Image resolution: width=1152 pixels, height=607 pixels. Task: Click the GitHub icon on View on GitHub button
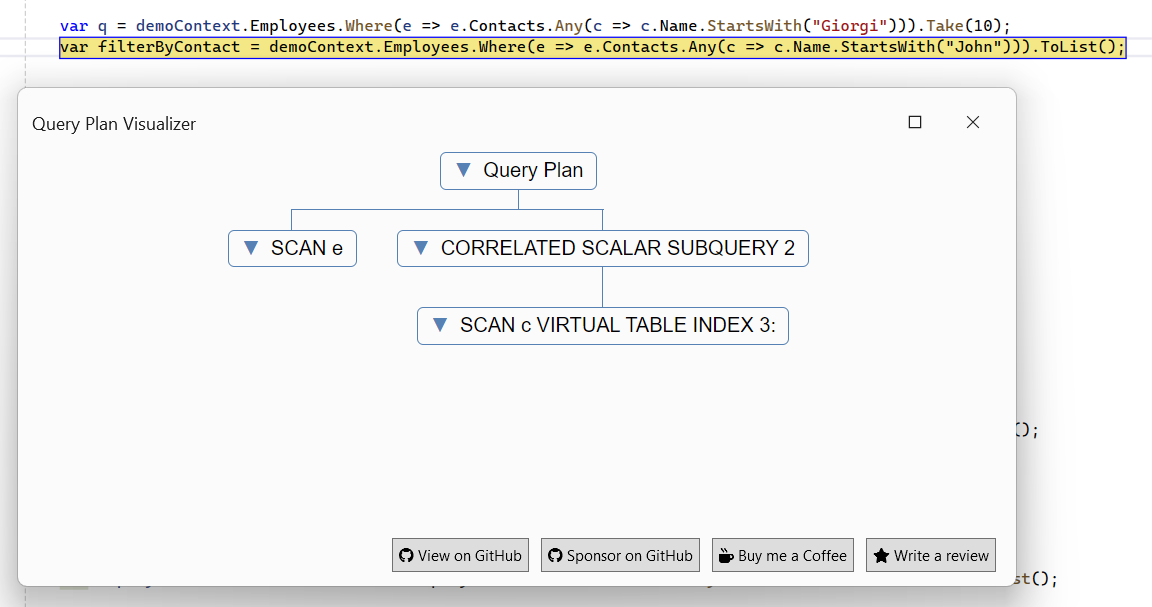coord(406,555)
